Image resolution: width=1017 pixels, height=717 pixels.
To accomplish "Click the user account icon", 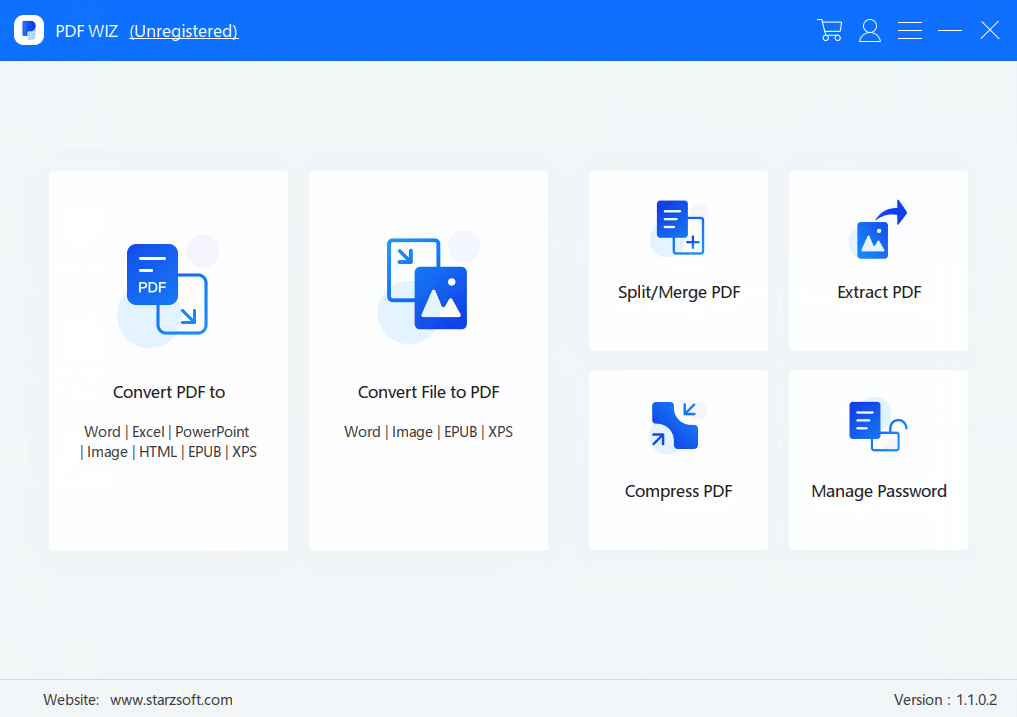I will [x=870, y=30].
